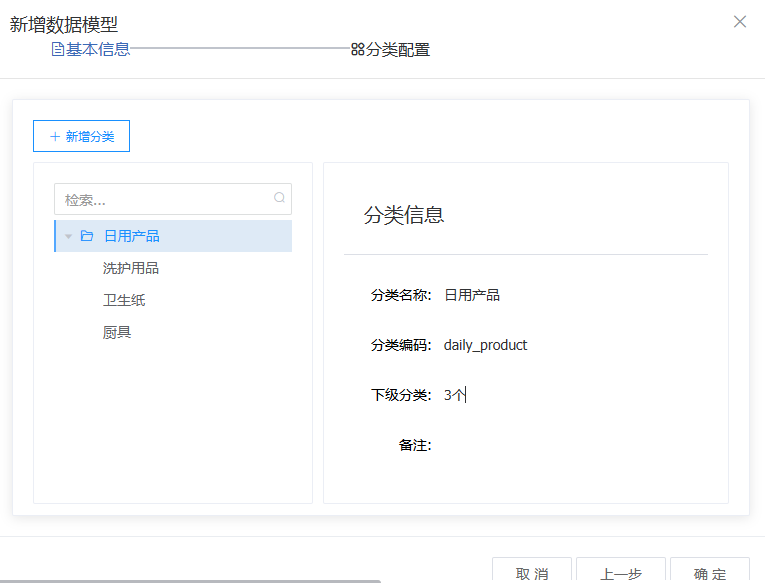Click the horizontal scrollbar at the bottom
The height and width of the screenshot is (583, 765).
tap(190, 580)
